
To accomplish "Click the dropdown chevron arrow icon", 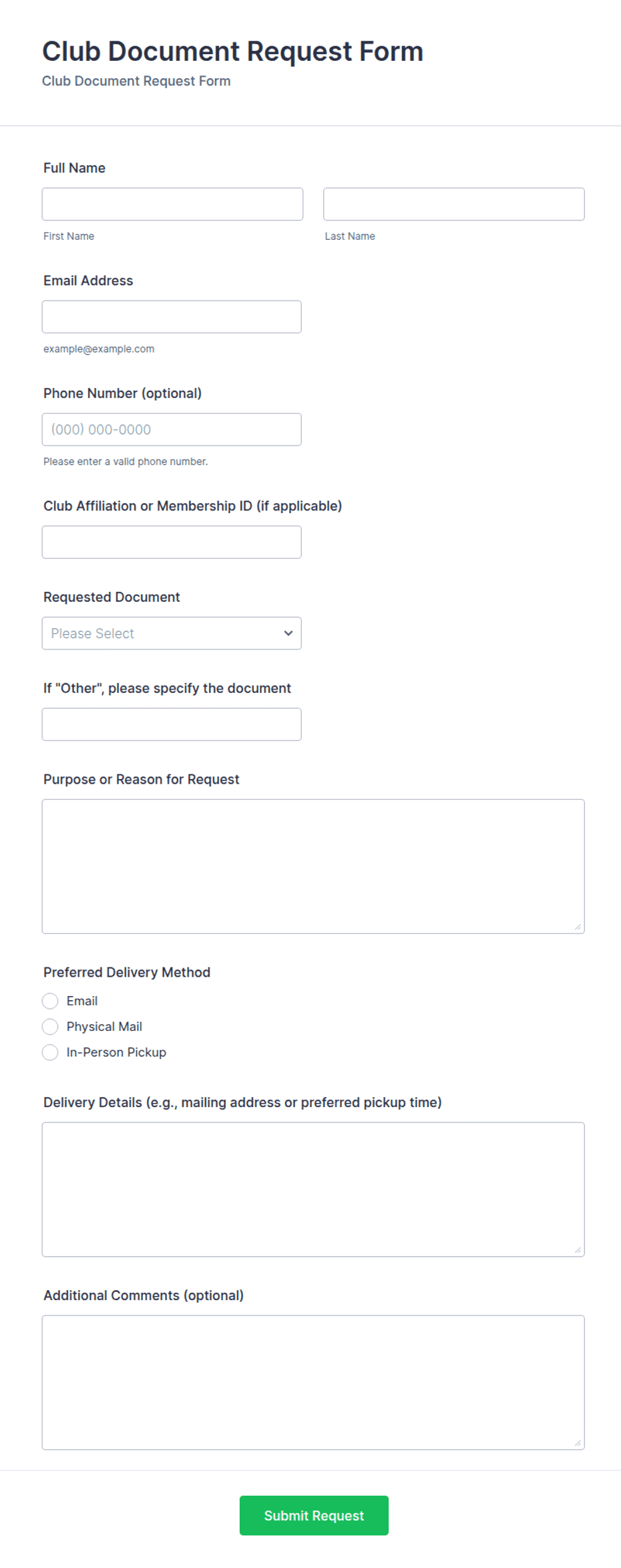I will click(x=288, y=633).
